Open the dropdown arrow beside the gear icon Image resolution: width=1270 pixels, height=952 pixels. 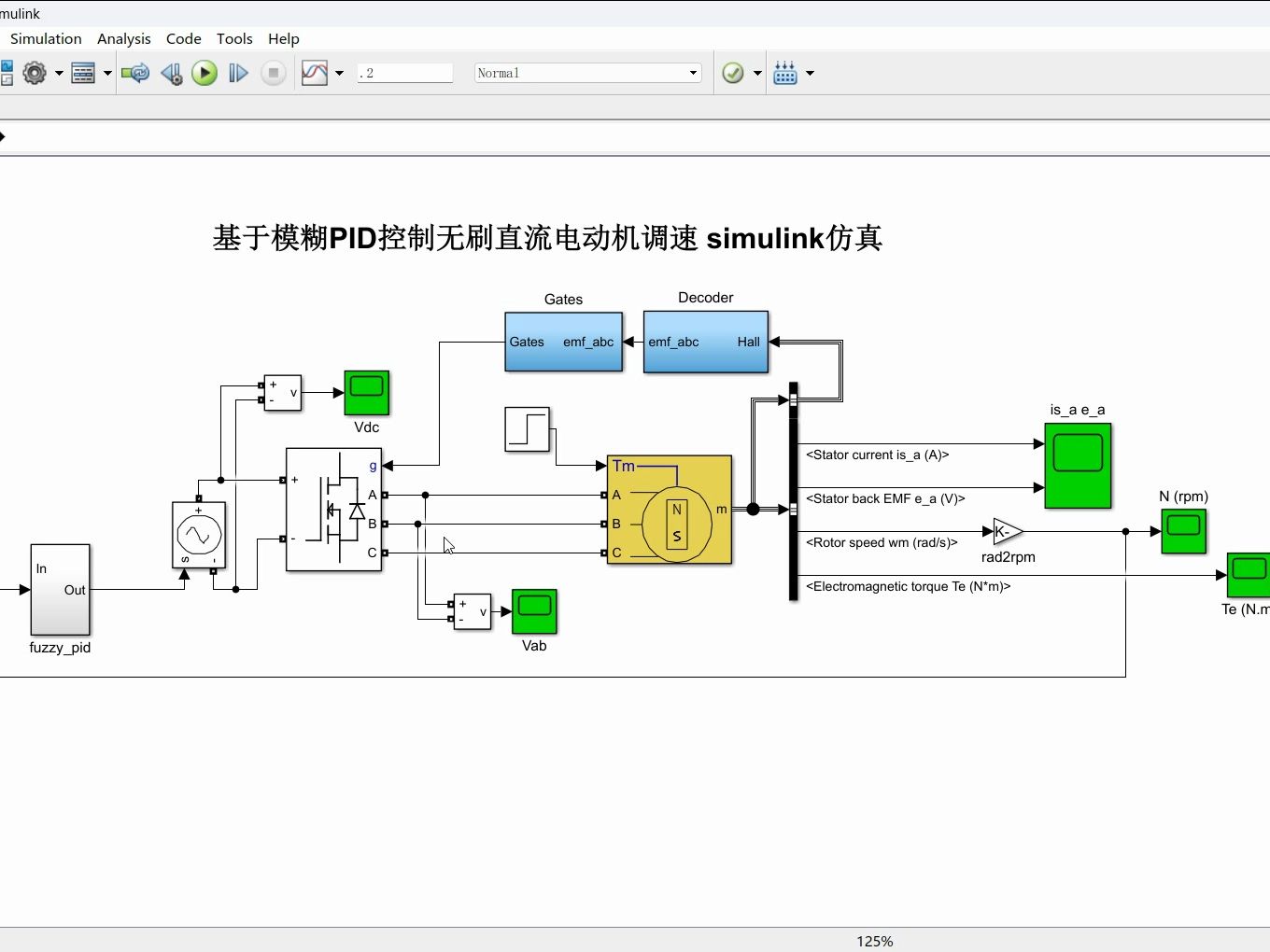click(58, 73)
